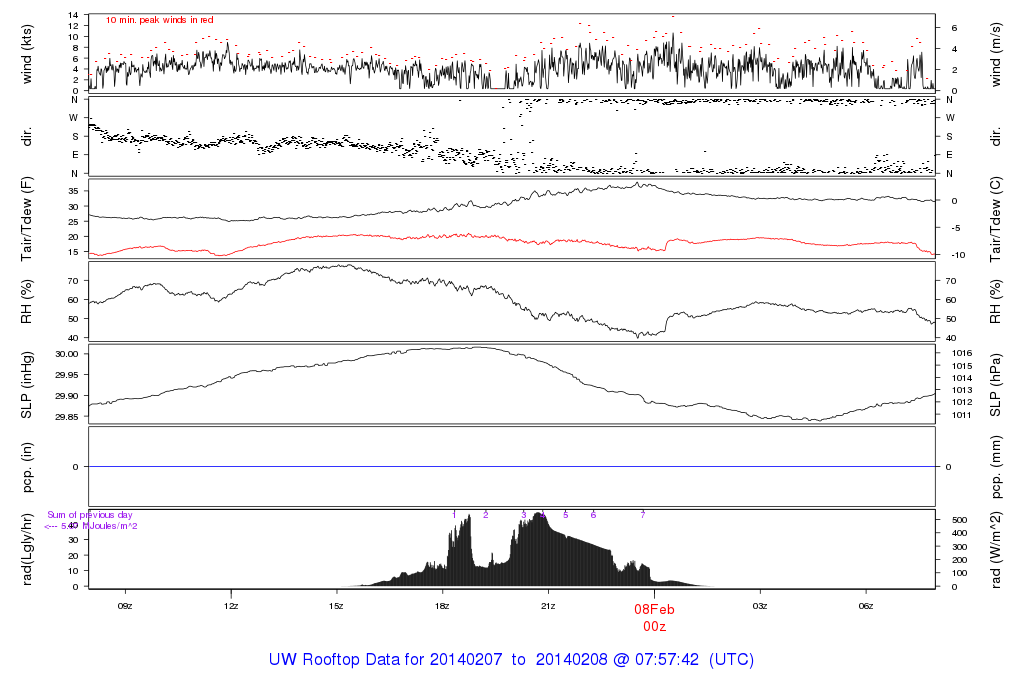
Task: Click the 'SLP (hPa)' axis label
Action: coord(995,385)
